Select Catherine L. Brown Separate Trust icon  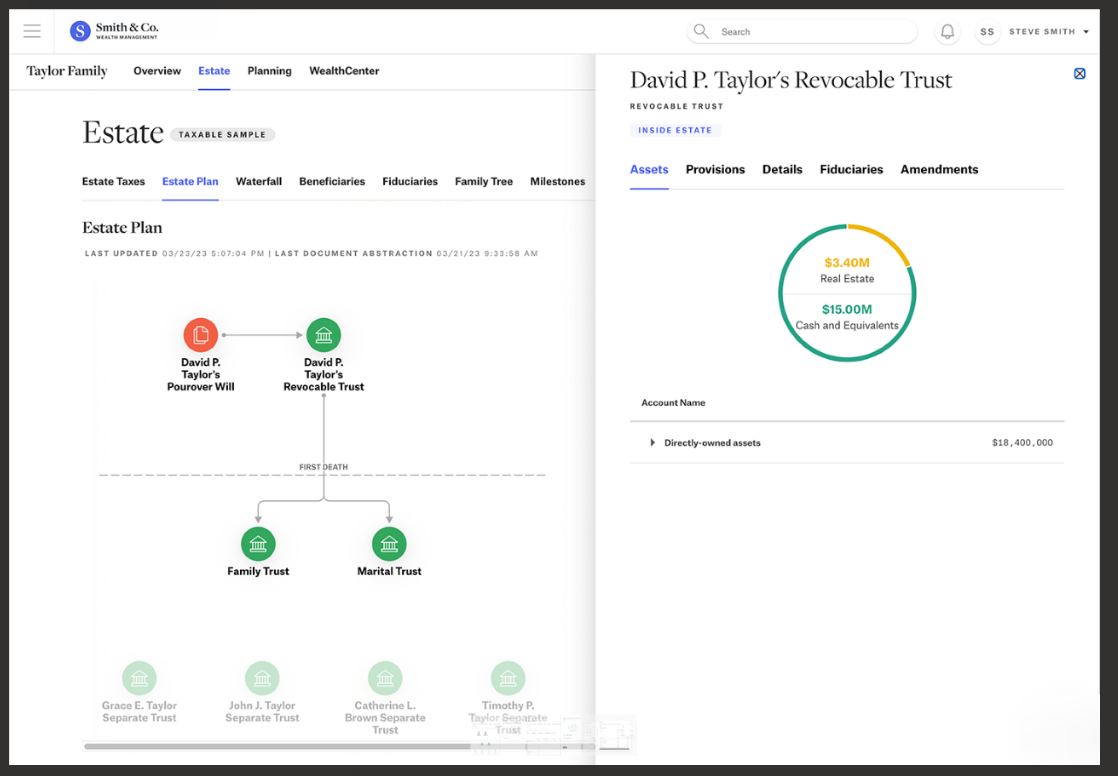point(385,678)
